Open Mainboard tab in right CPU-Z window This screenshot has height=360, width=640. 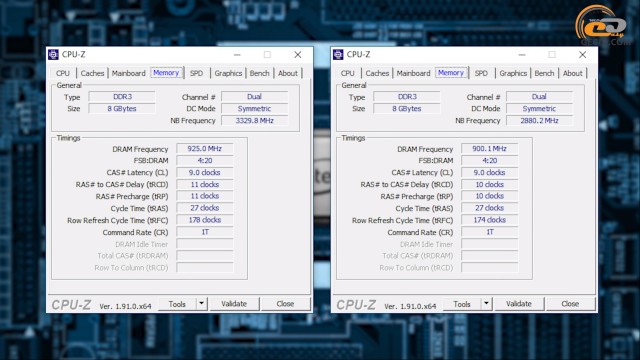pos(413,73)
